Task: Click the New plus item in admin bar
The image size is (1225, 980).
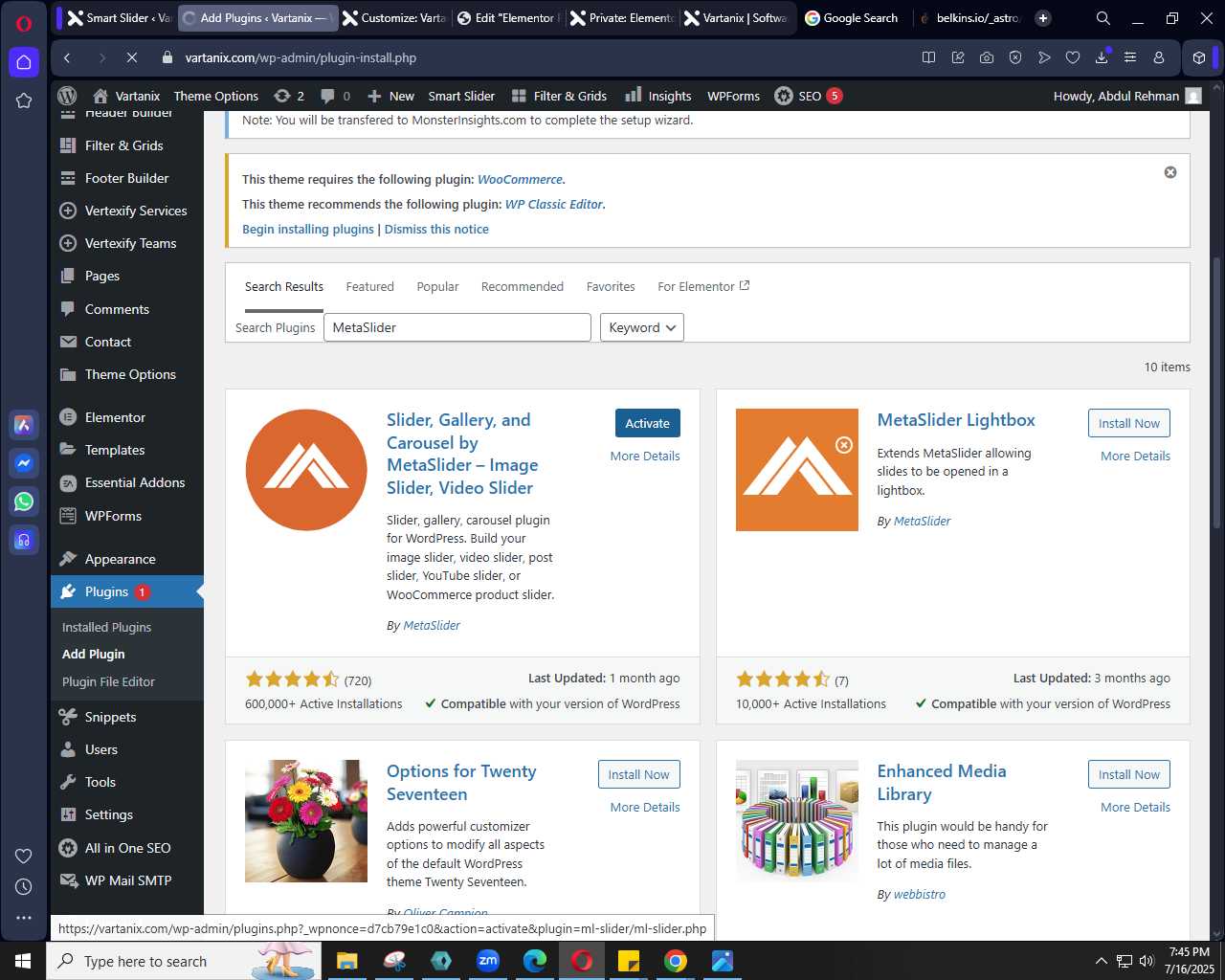Action: coord(390,96)
